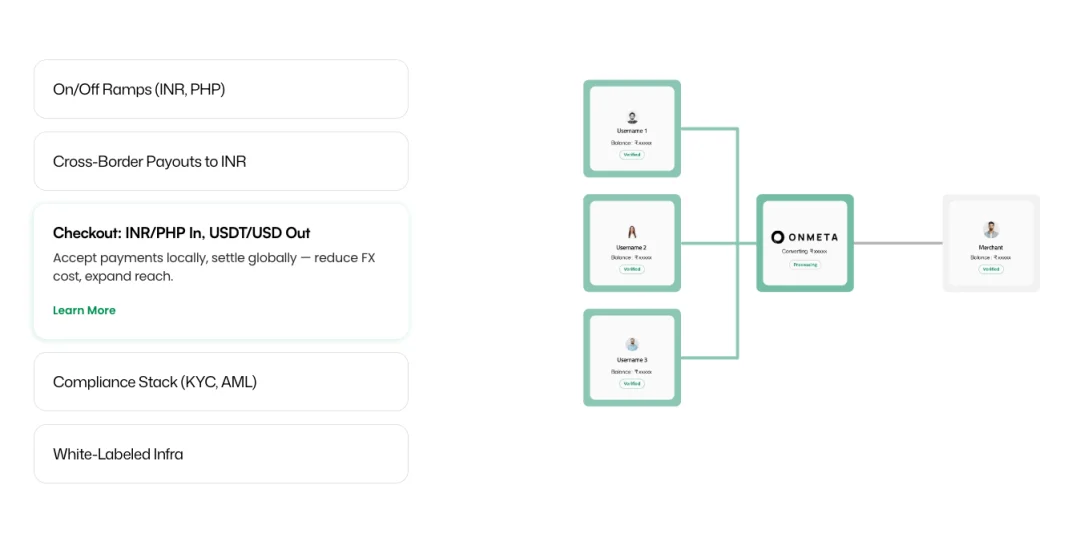
Task: Click the Merchant card's Verified badge
Action: click(990, 269)
